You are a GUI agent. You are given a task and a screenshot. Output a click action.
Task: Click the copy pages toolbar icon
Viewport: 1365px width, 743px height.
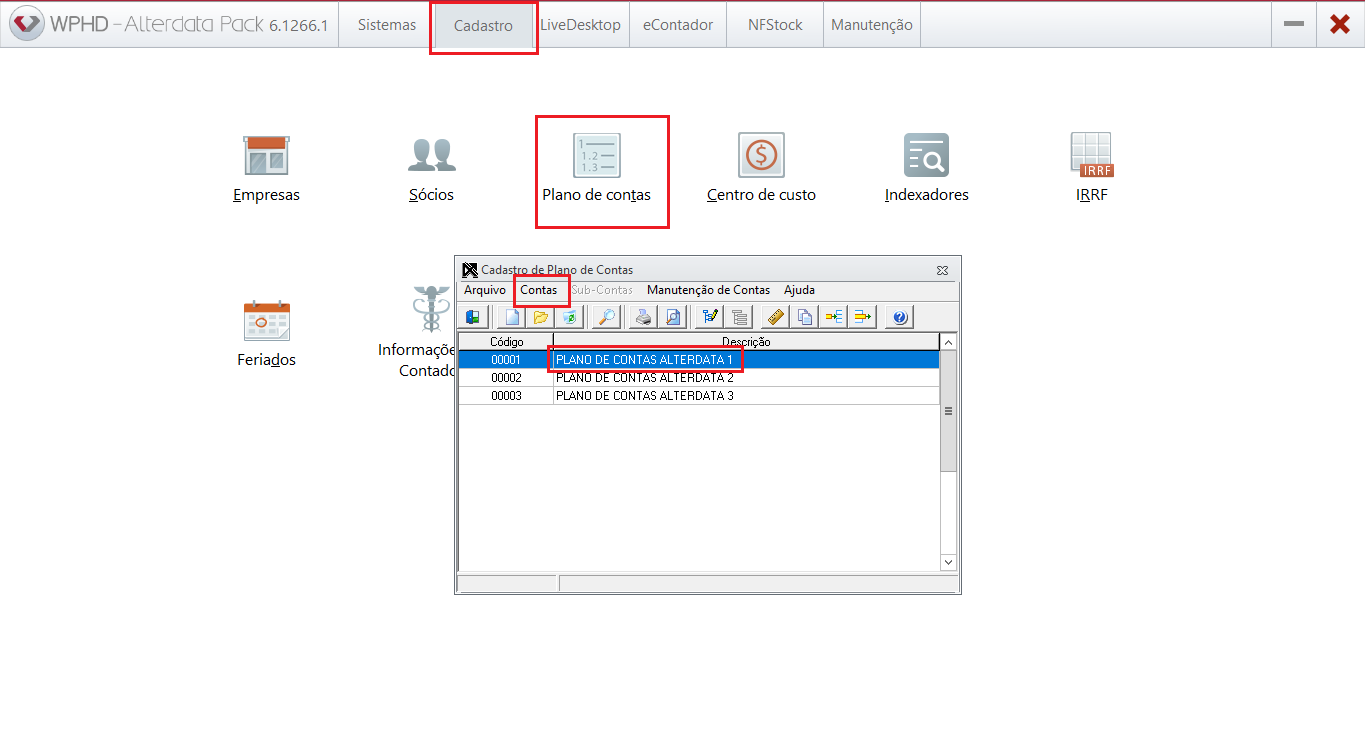(x=804, y=317)
